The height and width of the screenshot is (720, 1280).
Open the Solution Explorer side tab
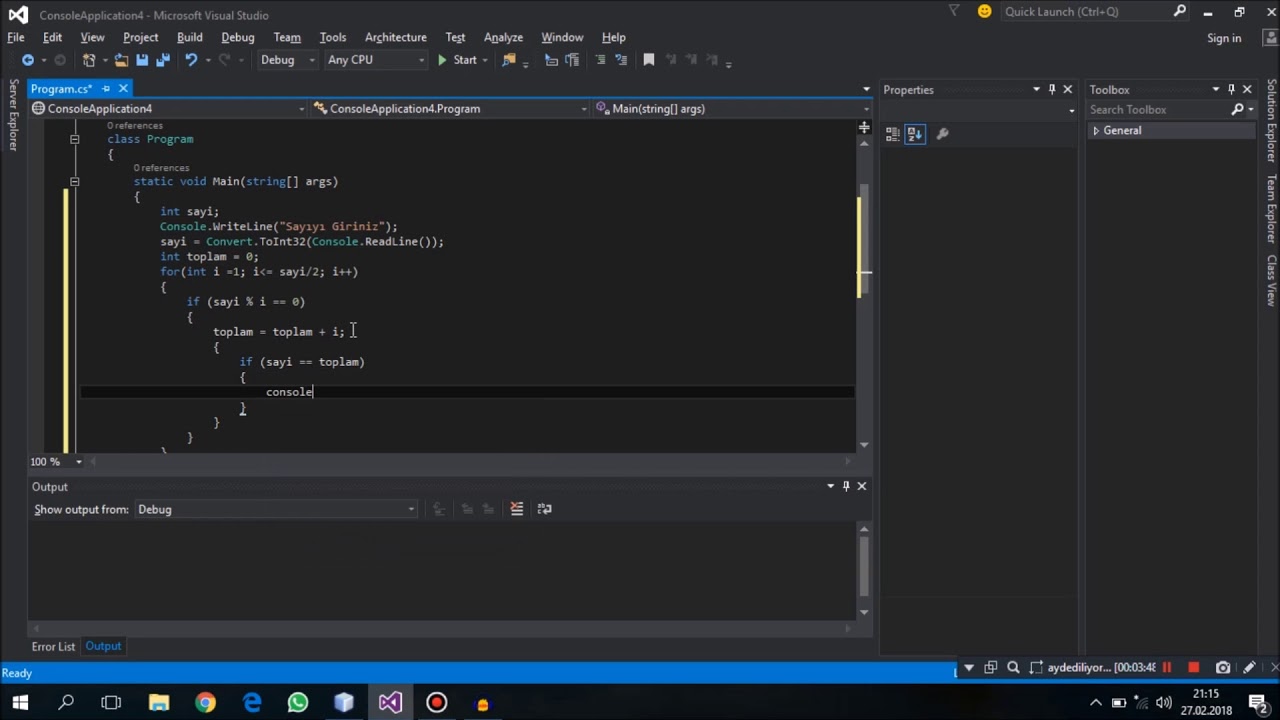click(x=1271, y=121)
